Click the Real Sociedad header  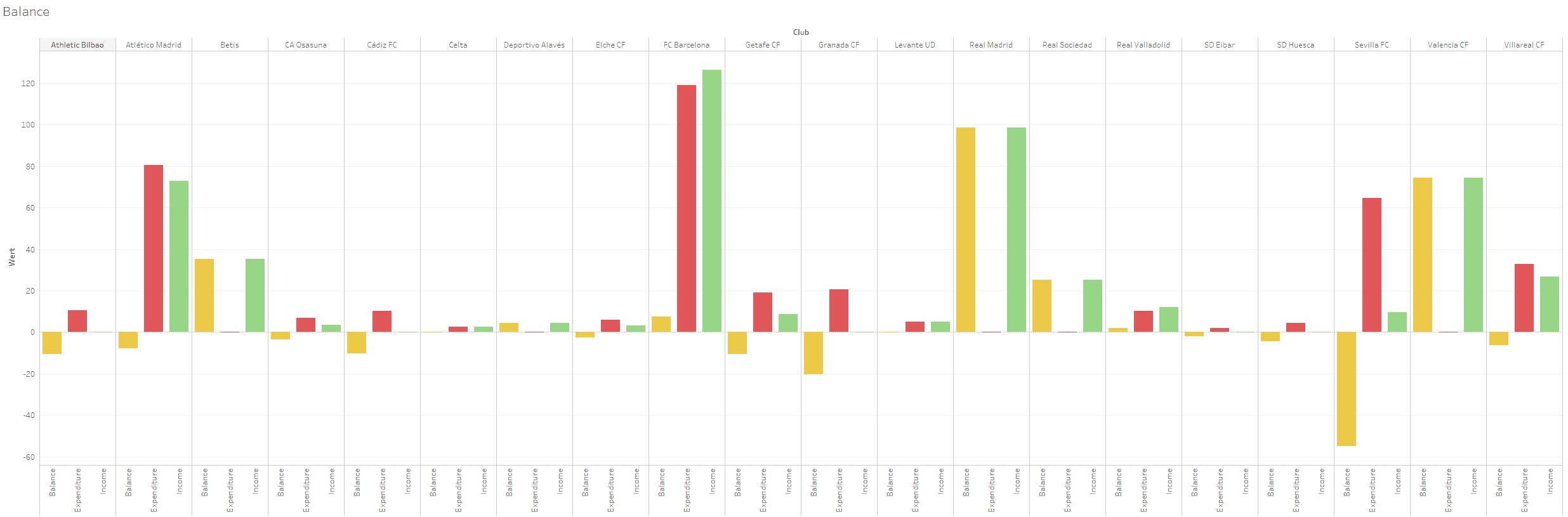tap(1067, 45)
